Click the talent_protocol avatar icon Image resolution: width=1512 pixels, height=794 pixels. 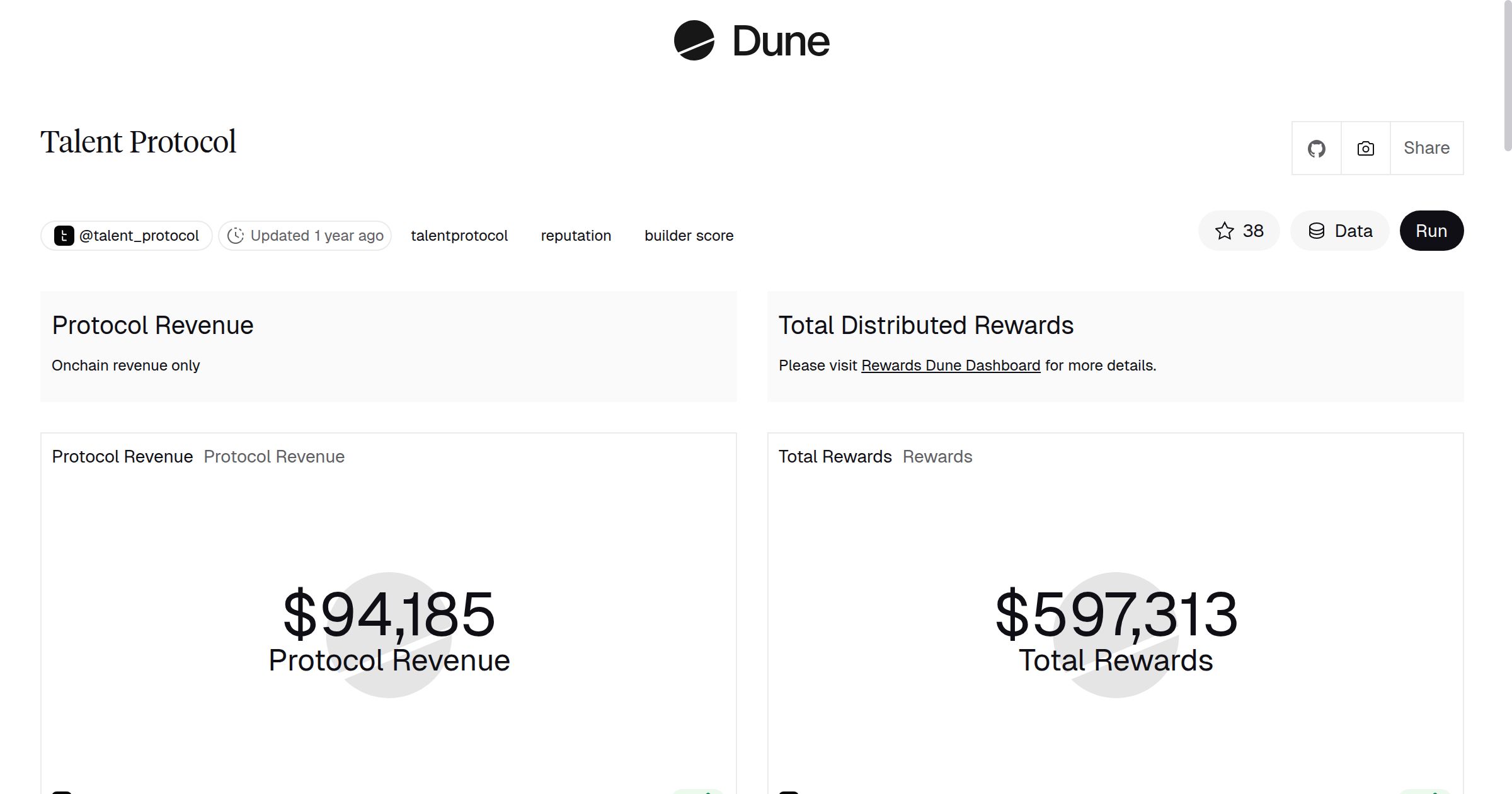(64, 236)
